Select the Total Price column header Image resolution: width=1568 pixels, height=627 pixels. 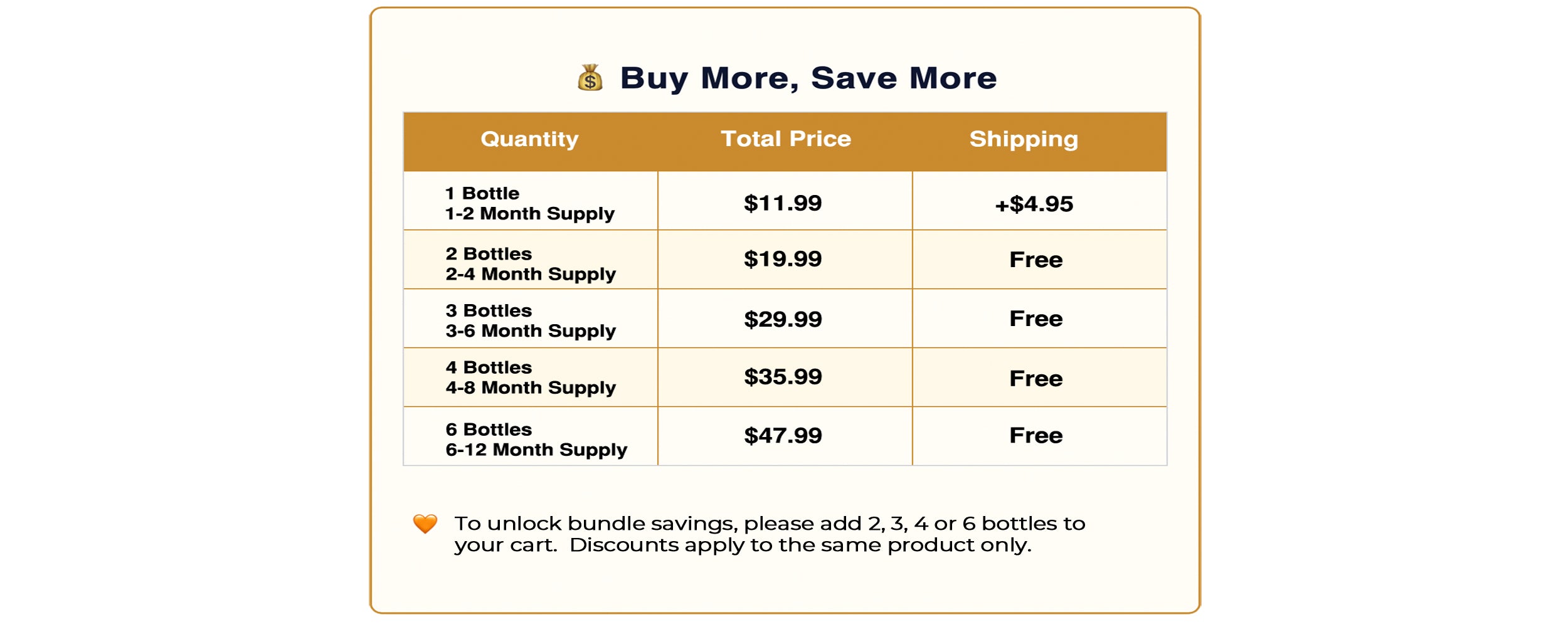(785, 139)
